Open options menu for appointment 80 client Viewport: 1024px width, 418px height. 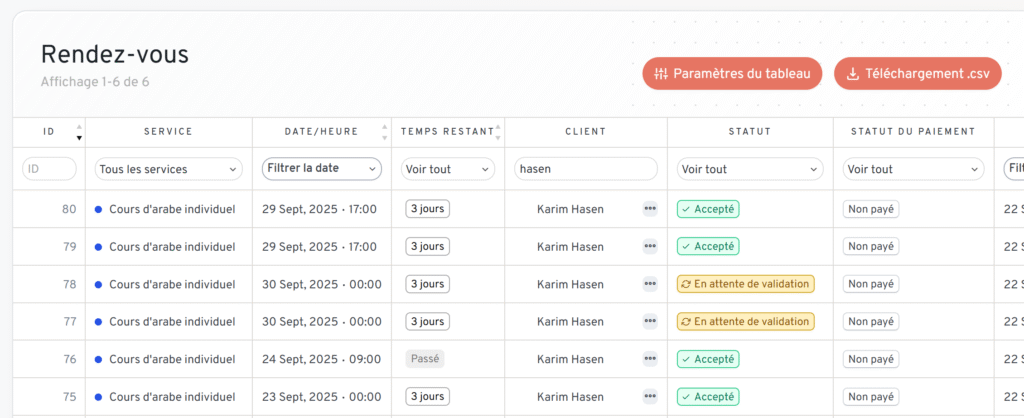[x=650, y=209]
